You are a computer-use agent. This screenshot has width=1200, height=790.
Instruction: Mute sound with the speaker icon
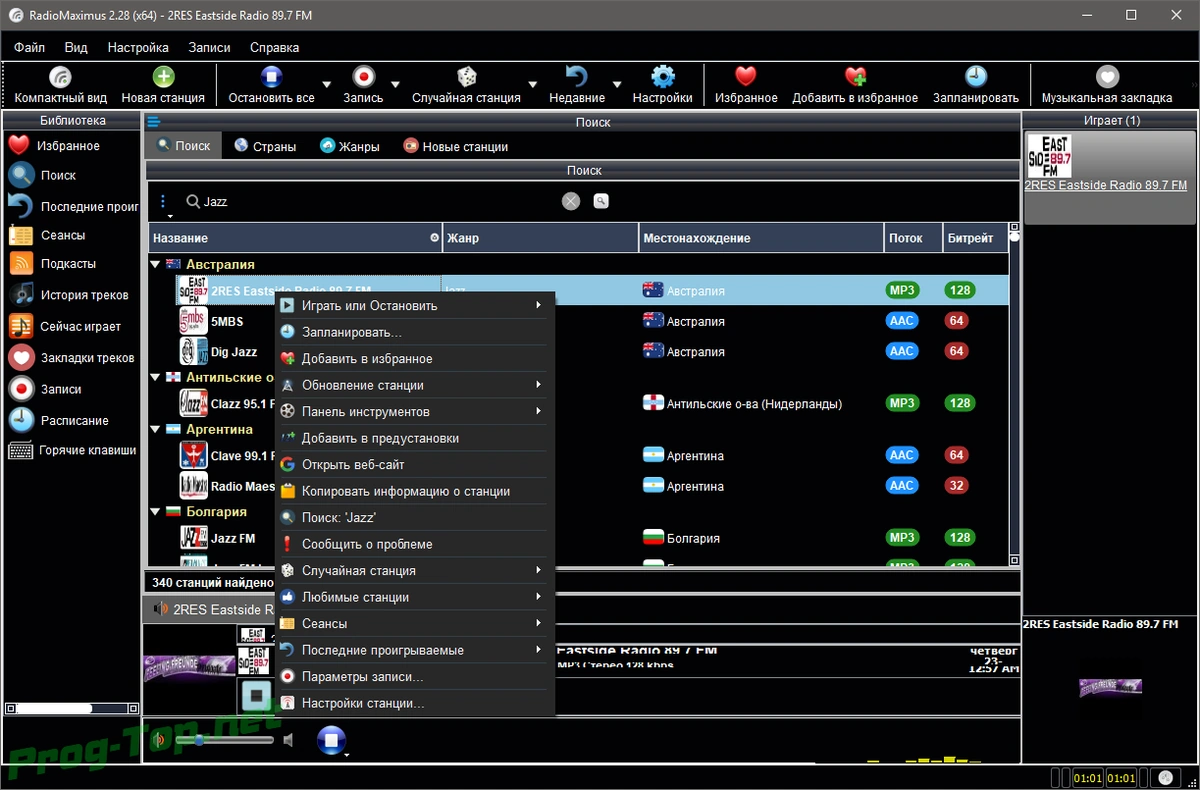click(288, 740)
